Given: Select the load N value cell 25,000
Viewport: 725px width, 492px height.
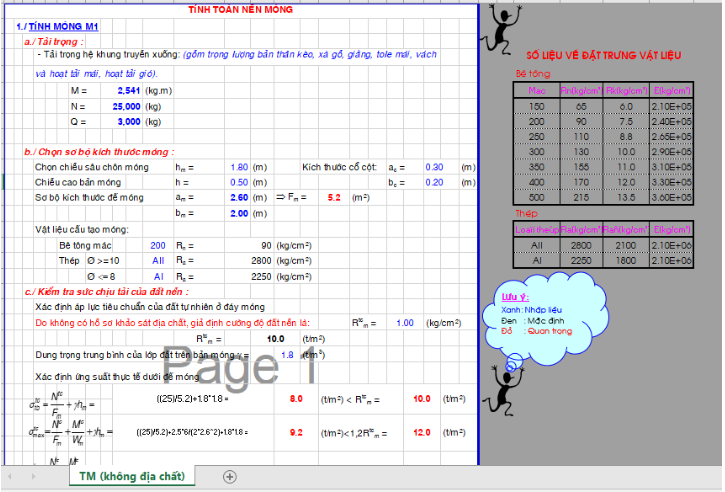Looking at the screenshot, I should (x=126, y=105).
